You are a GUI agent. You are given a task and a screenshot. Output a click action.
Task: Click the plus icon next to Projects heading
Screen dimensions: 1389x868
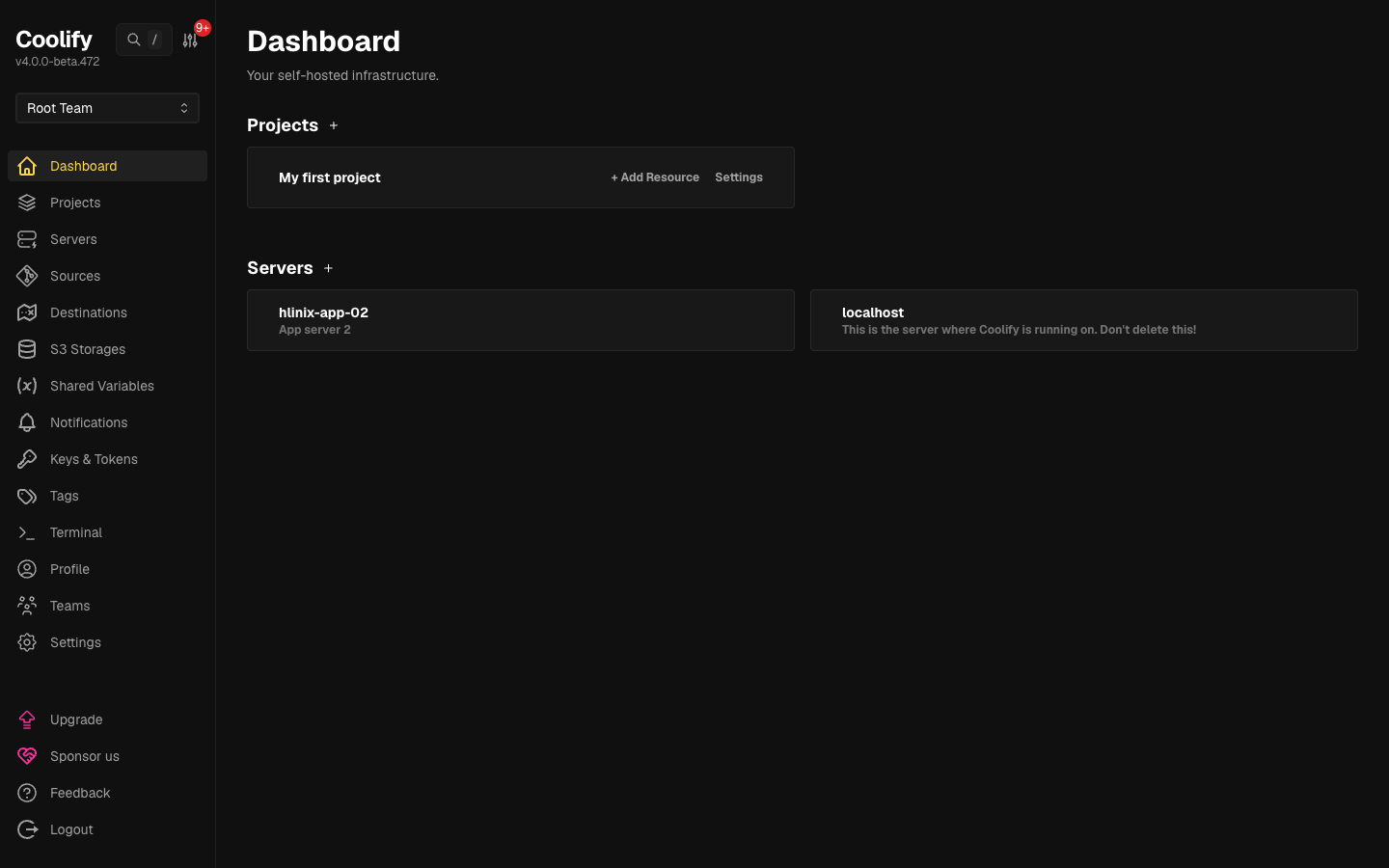(x=334, y=125)
